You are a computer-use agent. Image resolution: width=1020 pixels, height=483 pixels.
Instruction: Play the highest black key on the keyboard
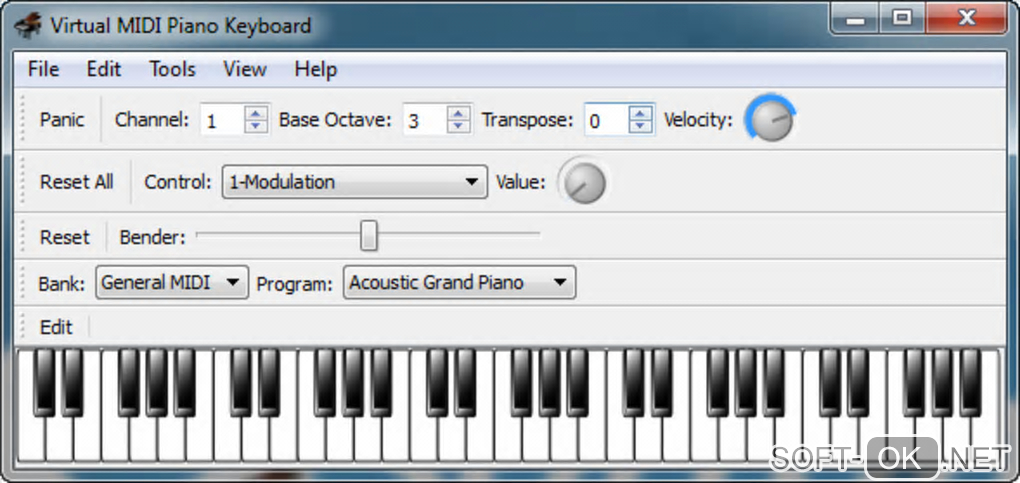pos(970,383)
